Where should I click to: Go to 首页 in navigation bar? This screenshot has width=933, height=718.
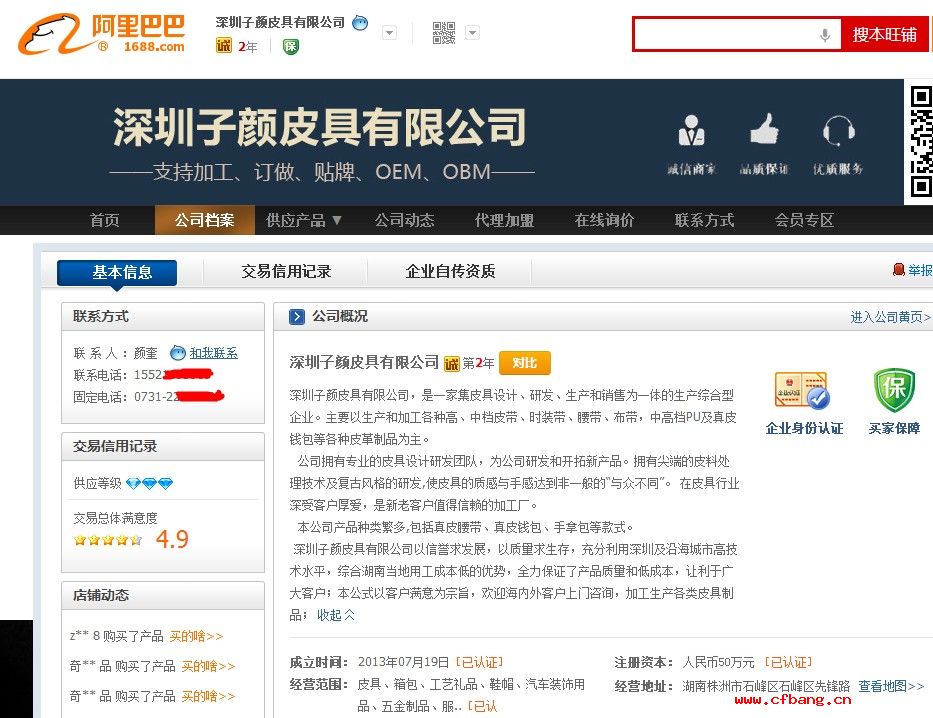coord(105,220)
